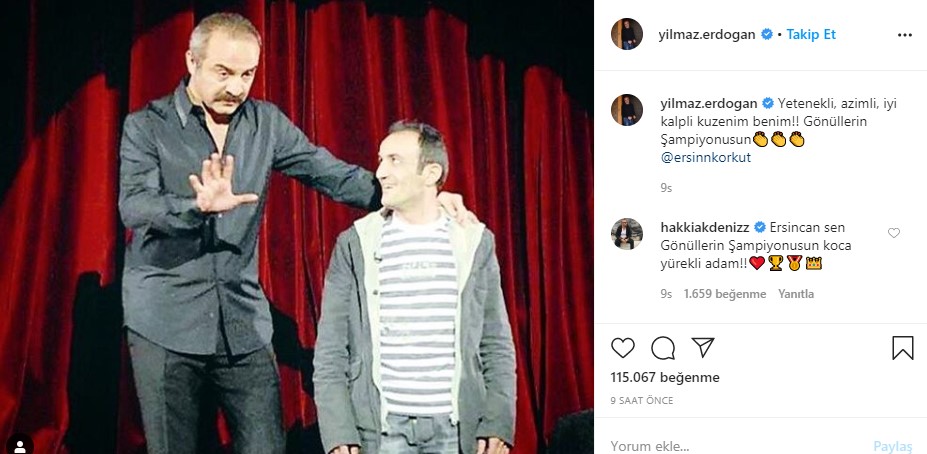The image size is (927, 454).
Task: Share post via paper plane icon
Action: 703,348
